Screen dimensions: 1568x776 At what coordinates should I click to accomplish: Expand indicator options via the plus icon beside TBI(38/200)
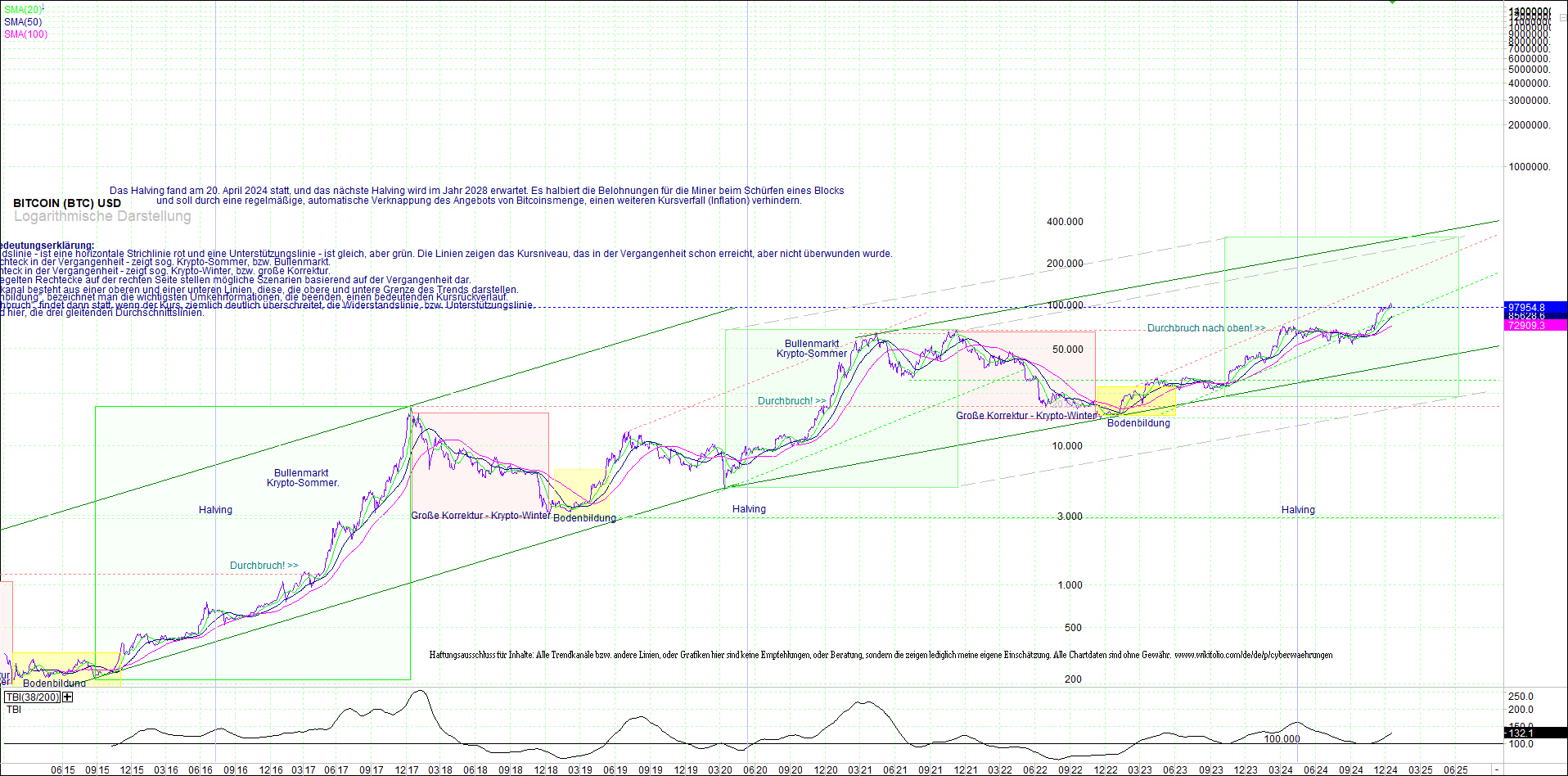(68, 697)
